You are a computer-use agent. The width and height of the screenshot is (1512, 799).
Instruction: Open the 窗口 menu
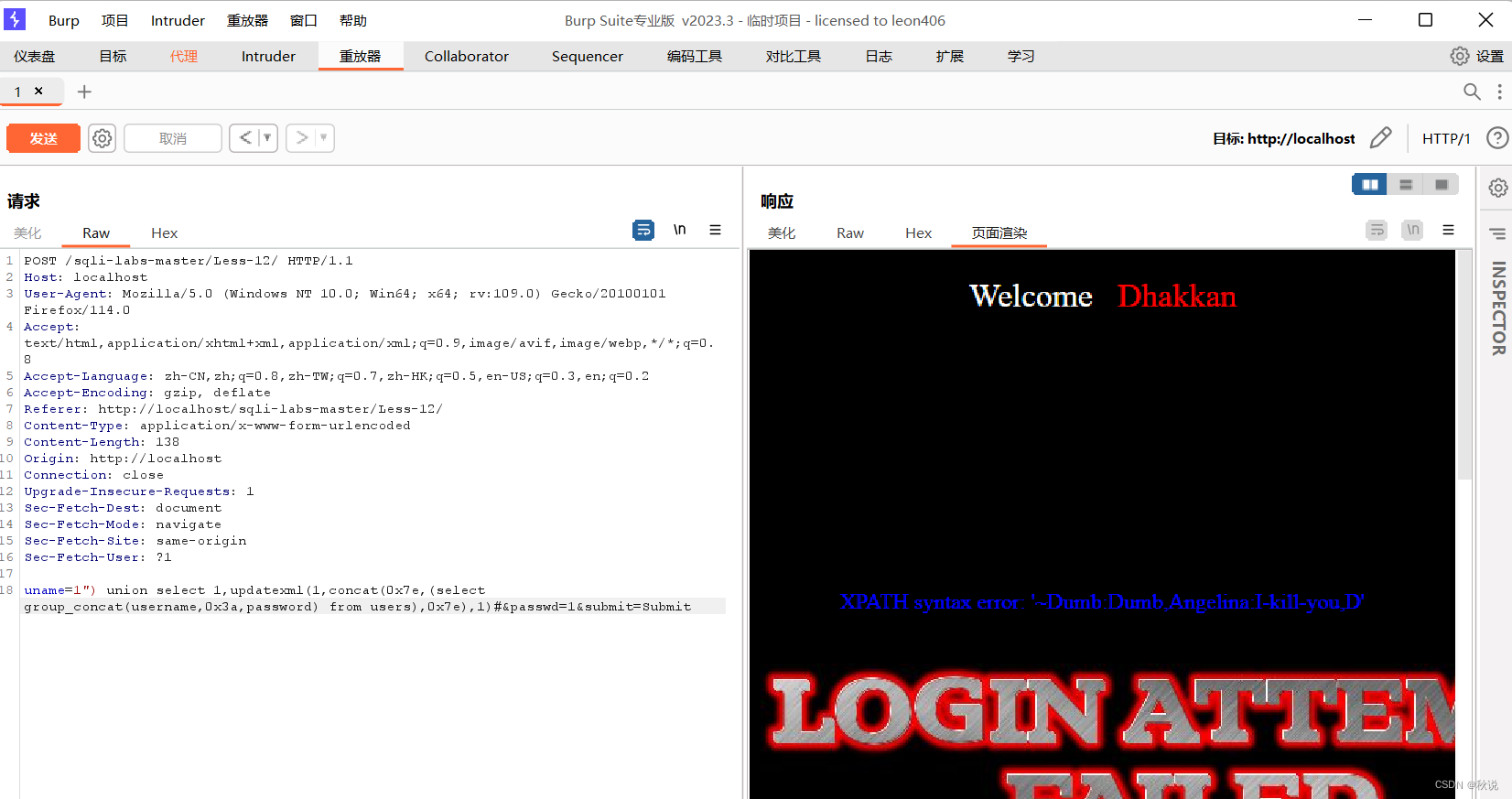tap(303, 20)
